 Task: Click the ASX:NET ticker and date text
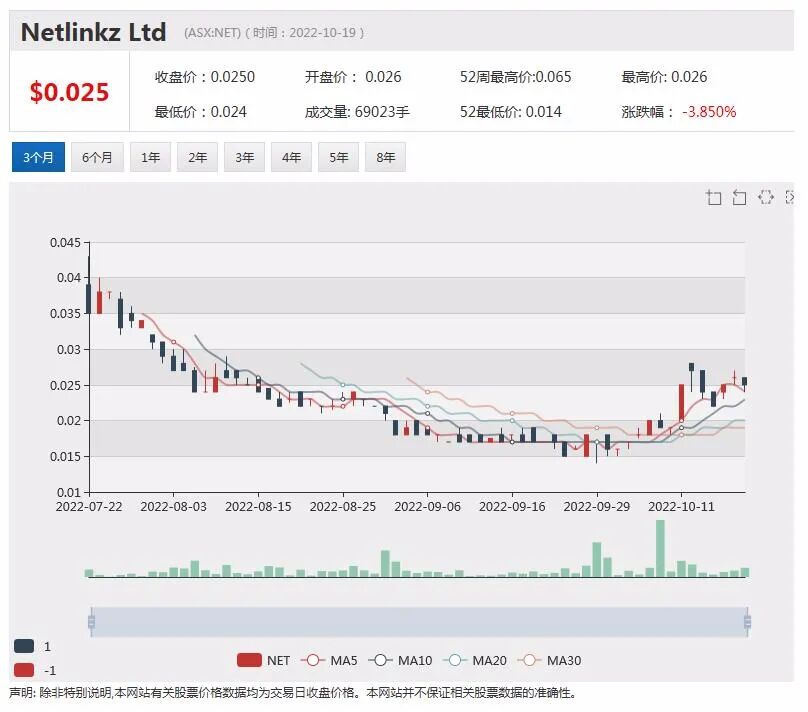[274, 33]
